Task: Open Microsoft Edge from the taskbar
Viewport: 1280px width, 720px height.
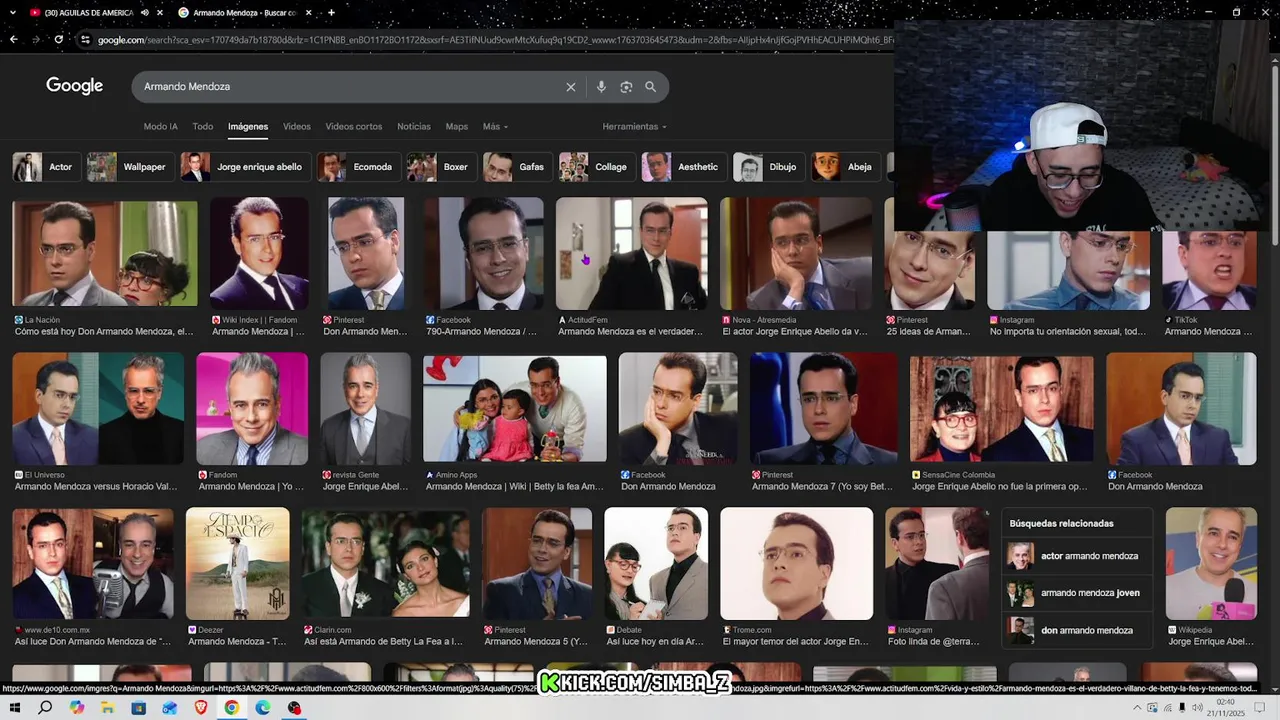Action: pos(262,708)
